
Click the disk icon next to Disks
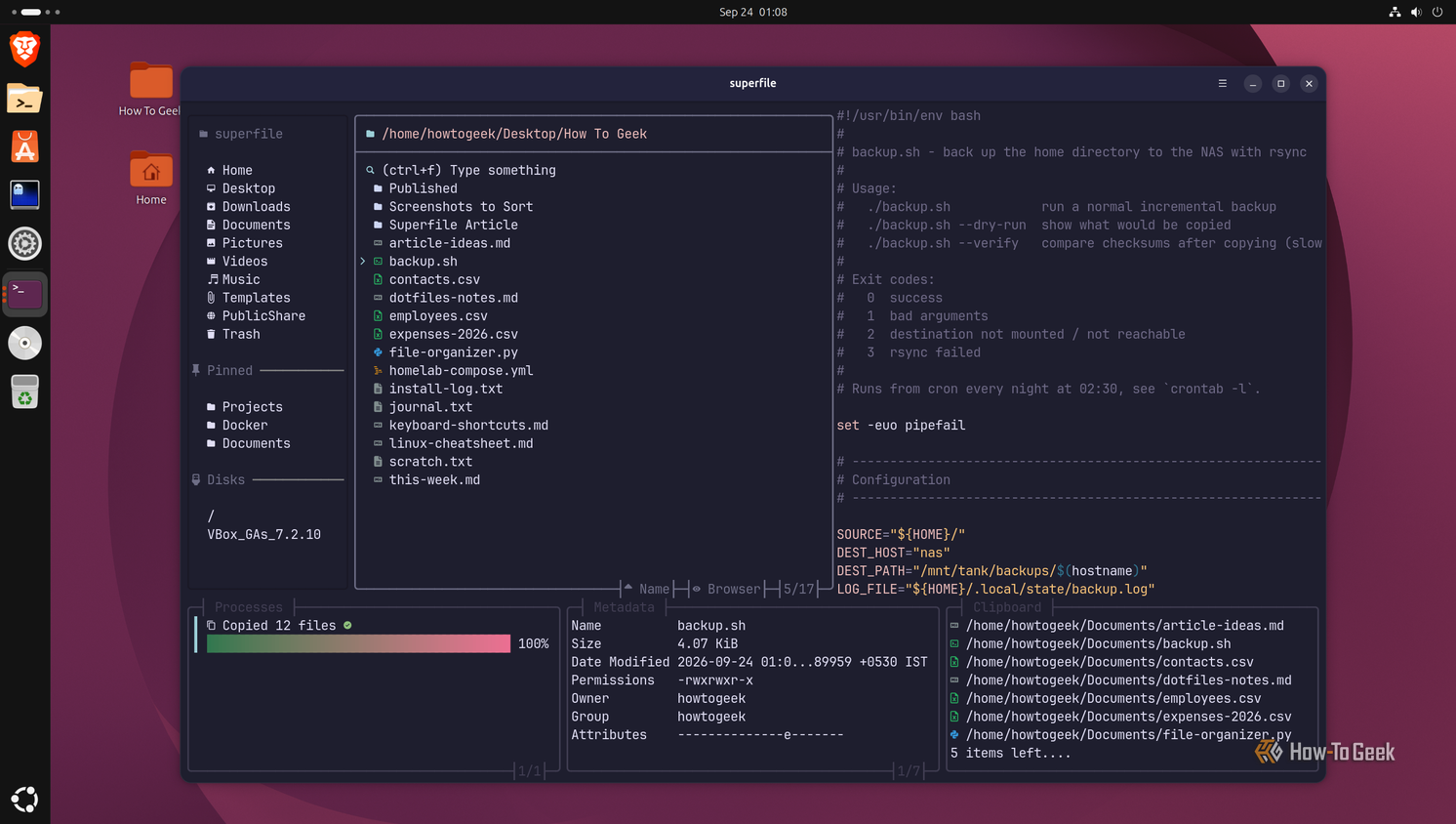196,479
